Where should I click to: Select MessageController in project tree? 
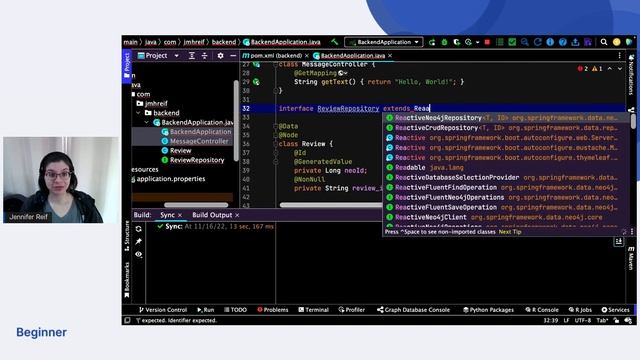tap(195, 141)
